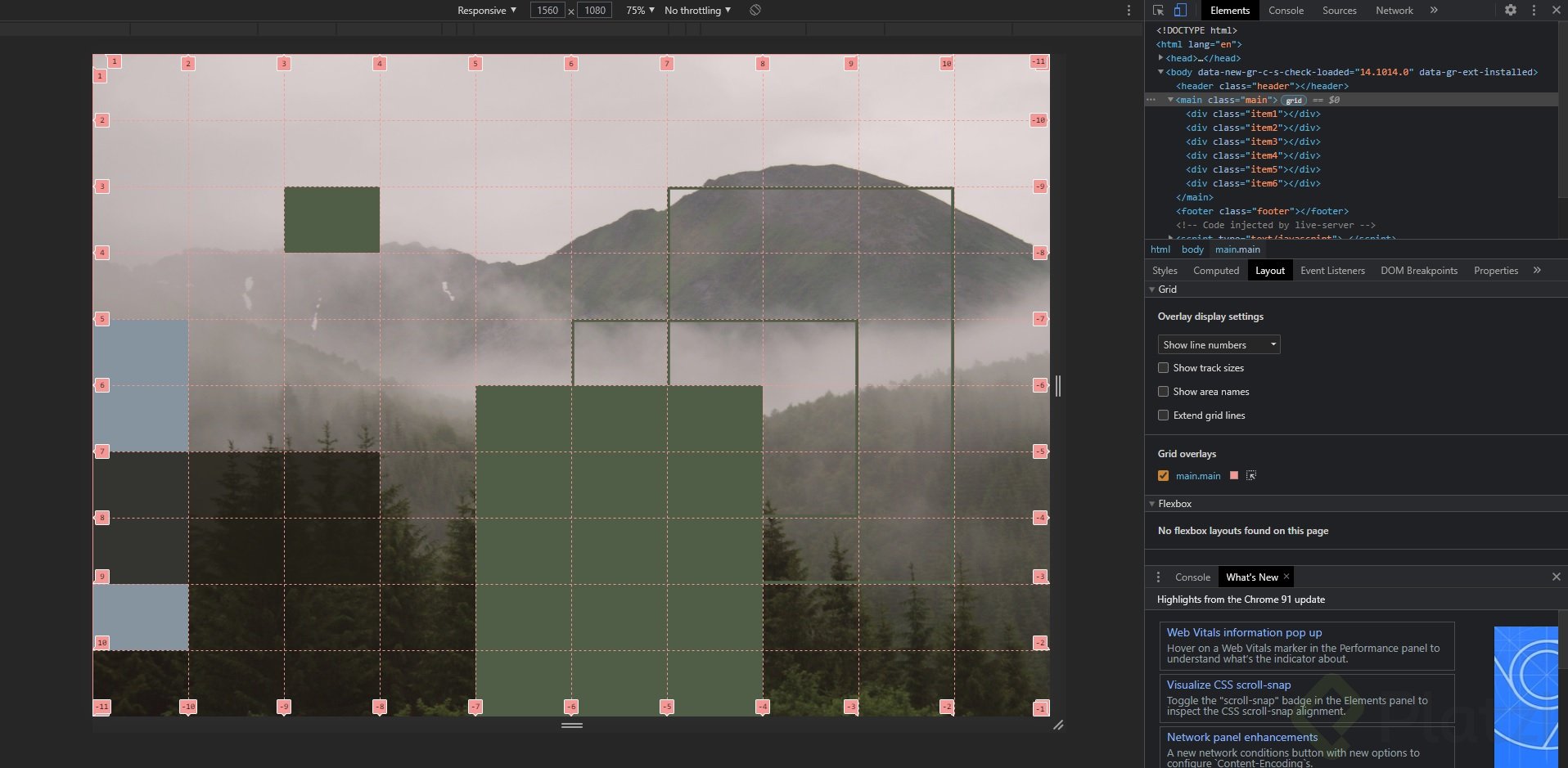Open Network panel enhancements link
Image resolution: width=1568 pixels, height=768 pixels.
[x=1242, y=737]
